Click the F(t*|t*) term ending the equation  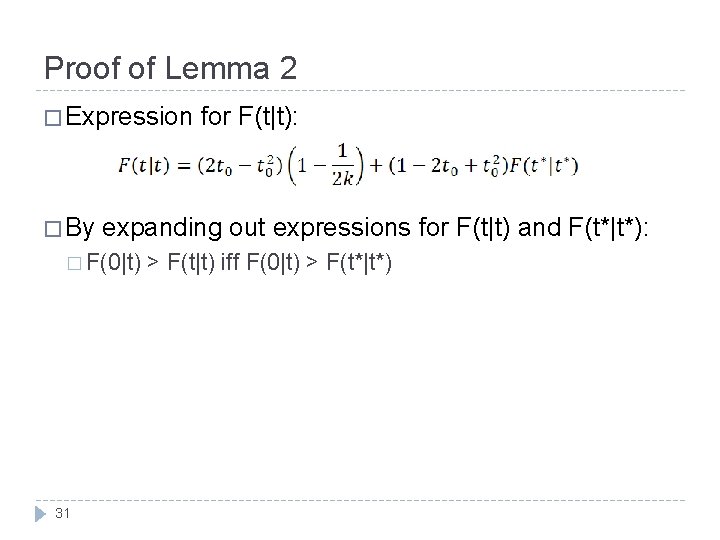[x=544, y=165]
